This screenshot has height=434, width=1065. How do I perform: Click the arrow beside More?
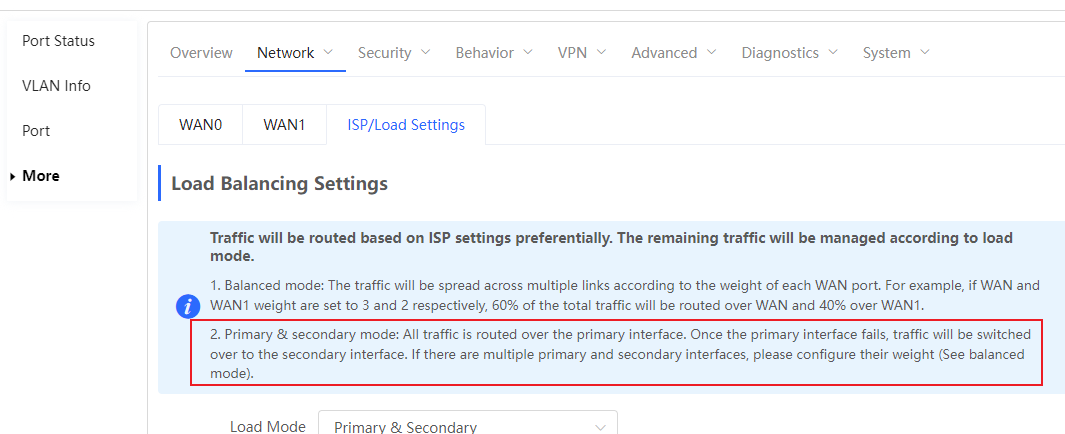coord(12,177)
